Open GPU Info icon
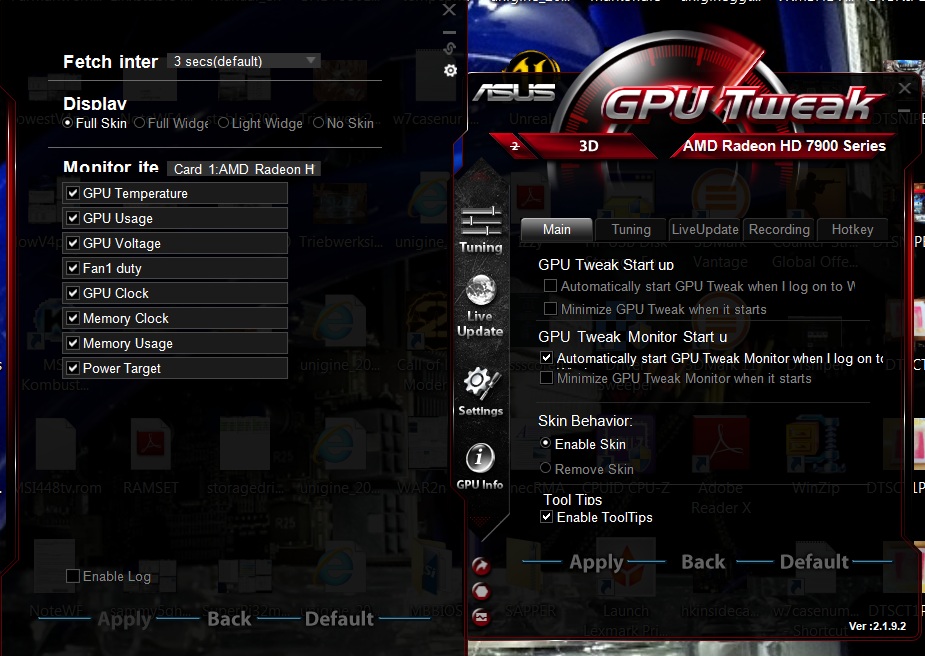 click(x=480, y=458)
